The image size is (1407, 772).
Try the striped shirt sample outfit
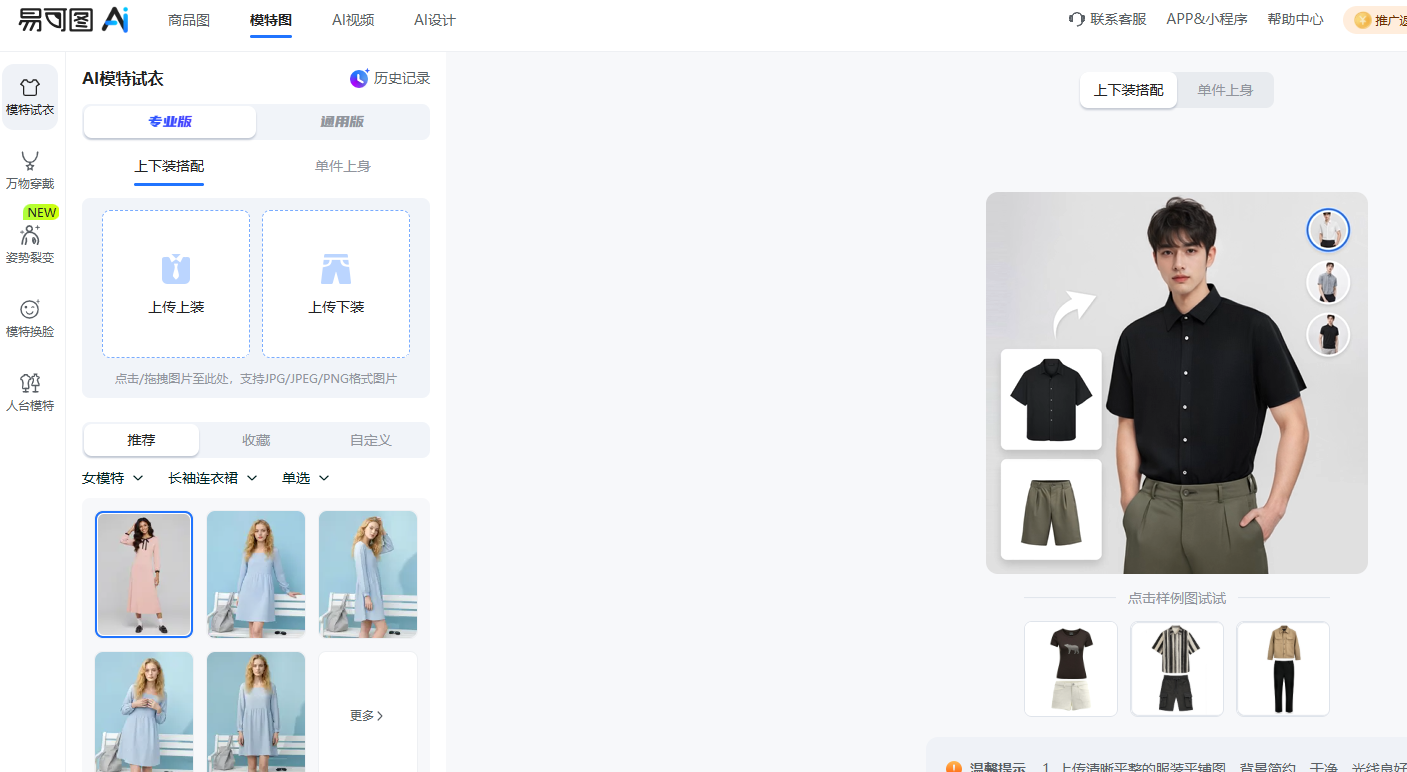pyautogui.click(x=1177, y=668)
